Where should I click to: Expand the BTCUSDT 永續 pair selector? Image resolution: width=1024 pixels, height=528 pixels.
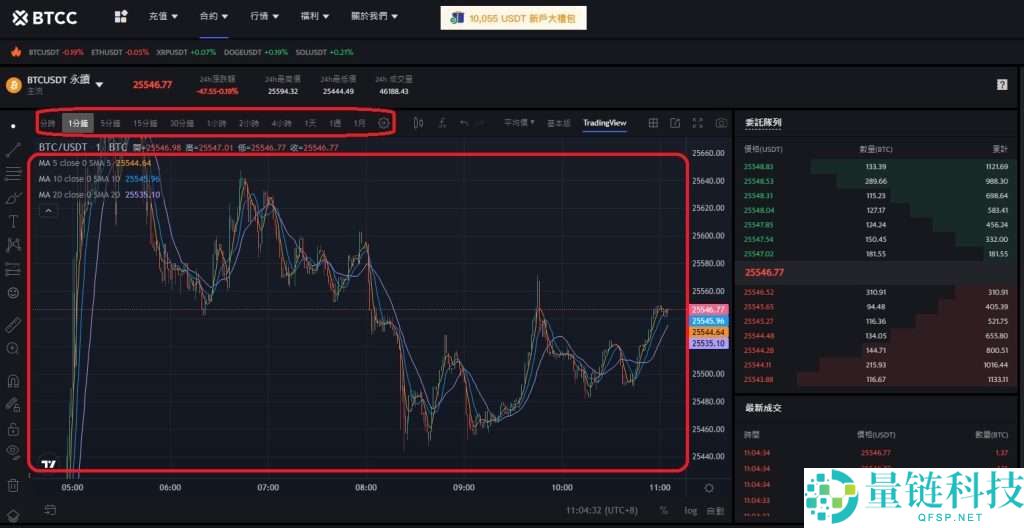coord(99,84)
